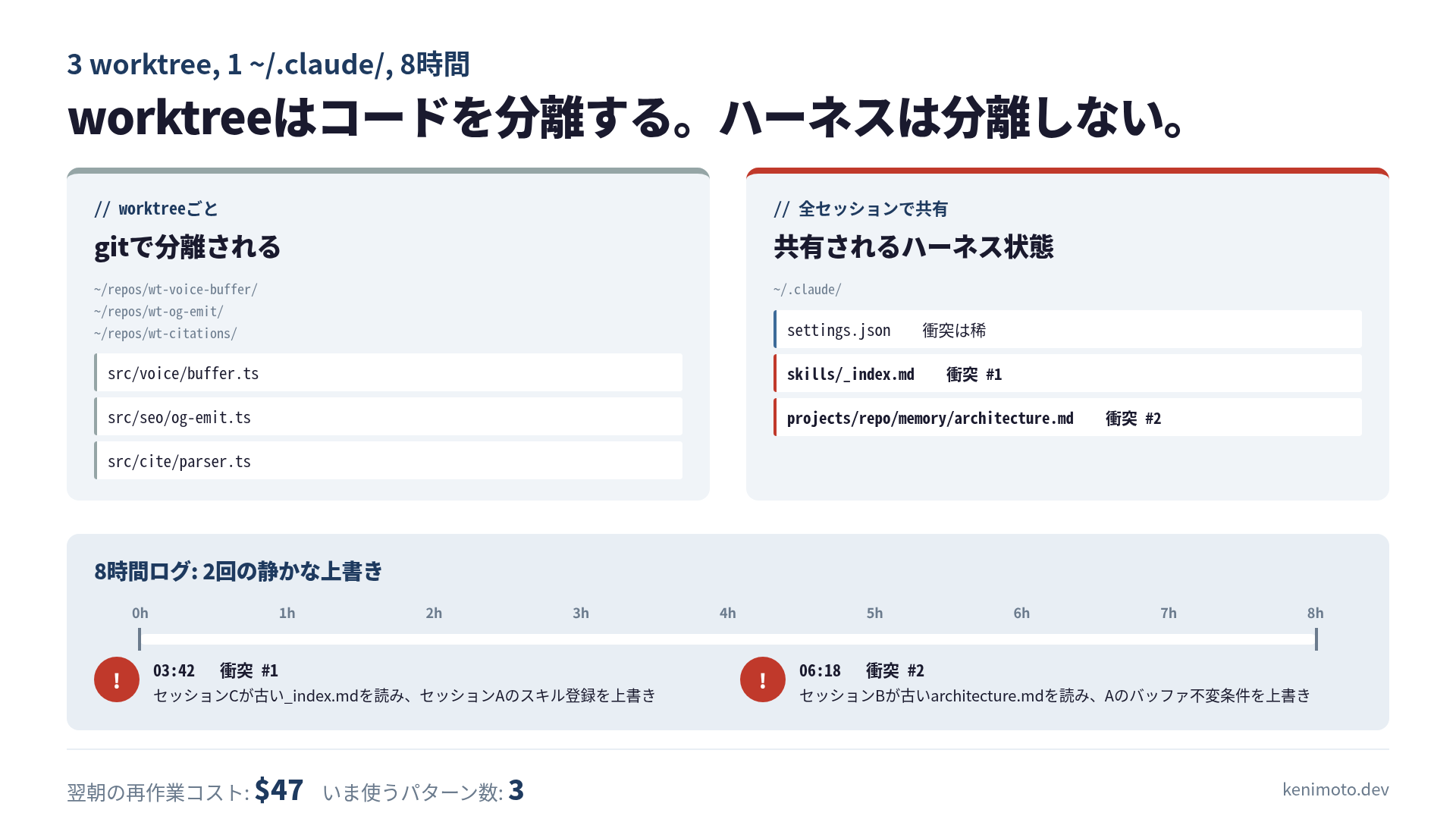The height and width of the screenshot is (819, 1456).
Task: Open the kenimoto.dev link
Action: point(1335,789)
